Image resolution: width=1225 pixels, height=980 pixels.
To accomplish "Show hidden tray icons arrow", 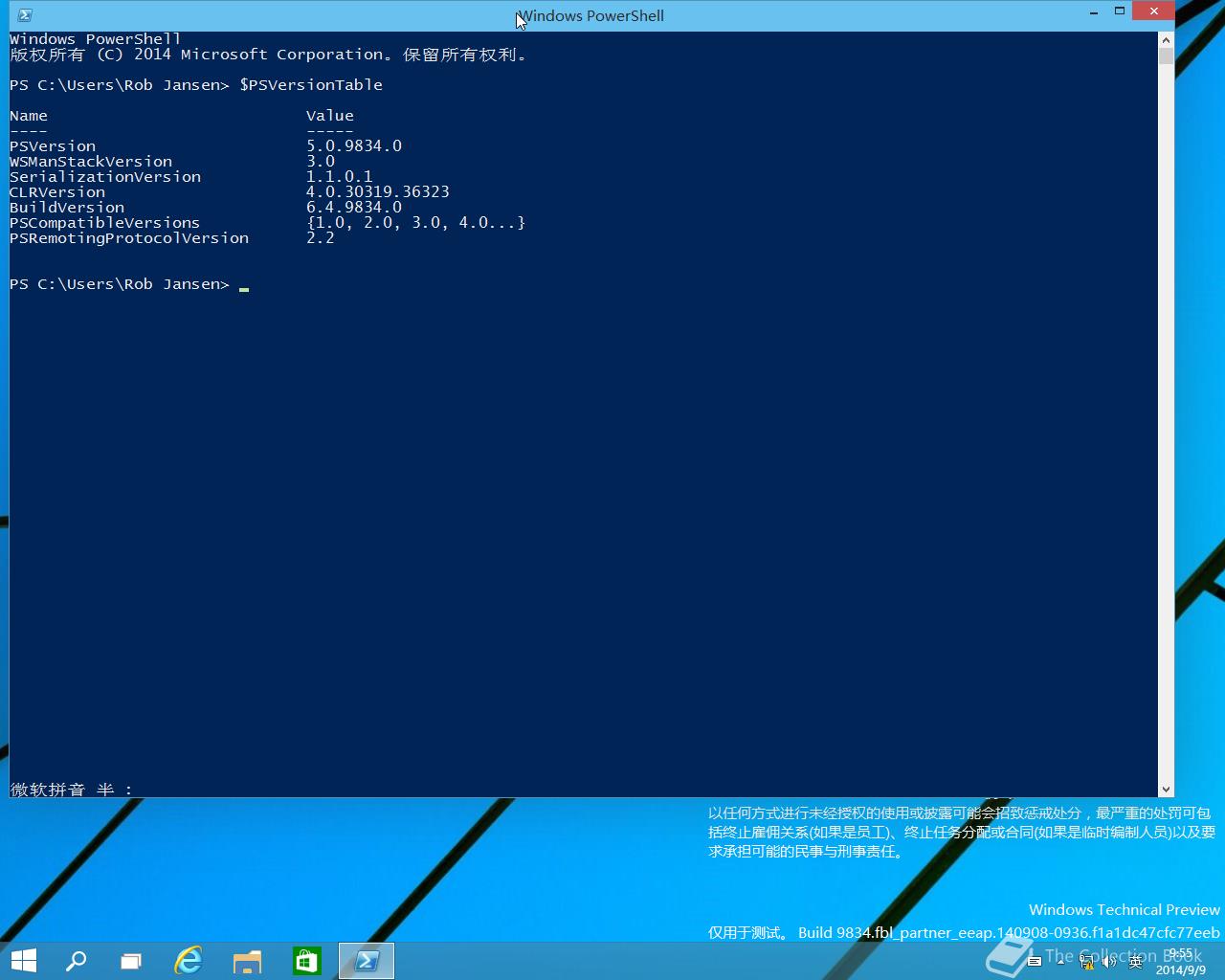I will tap(1060, 962).
